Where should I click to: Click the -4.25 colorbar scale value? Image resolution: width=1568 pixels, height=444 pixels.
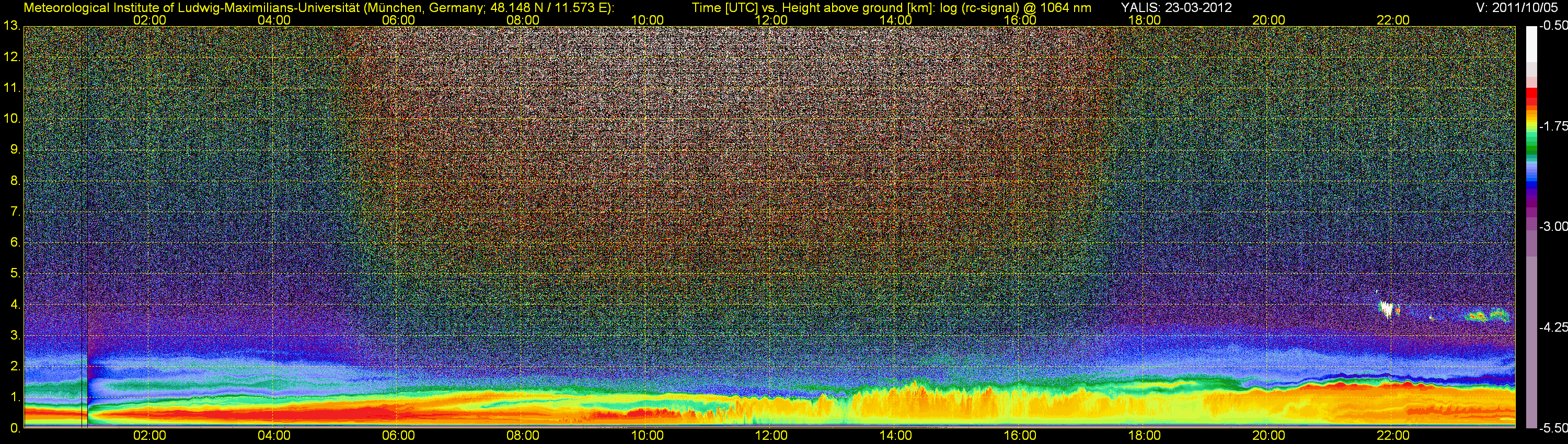1553,327
